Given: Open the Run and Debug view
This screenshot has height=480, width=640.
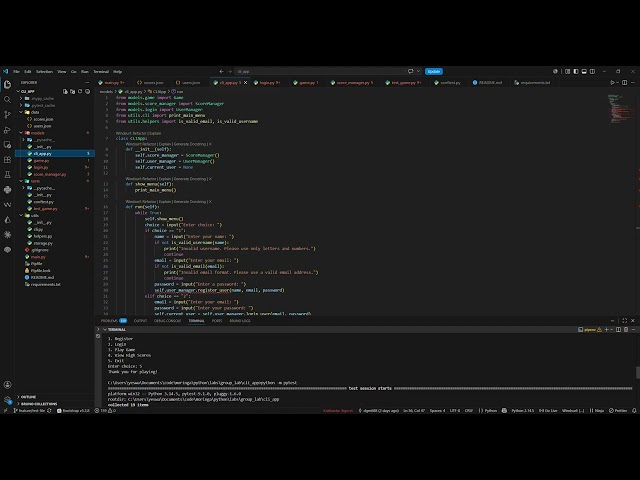Looking at the screenshot, I should pyautogui.click(x=7, y=130).
